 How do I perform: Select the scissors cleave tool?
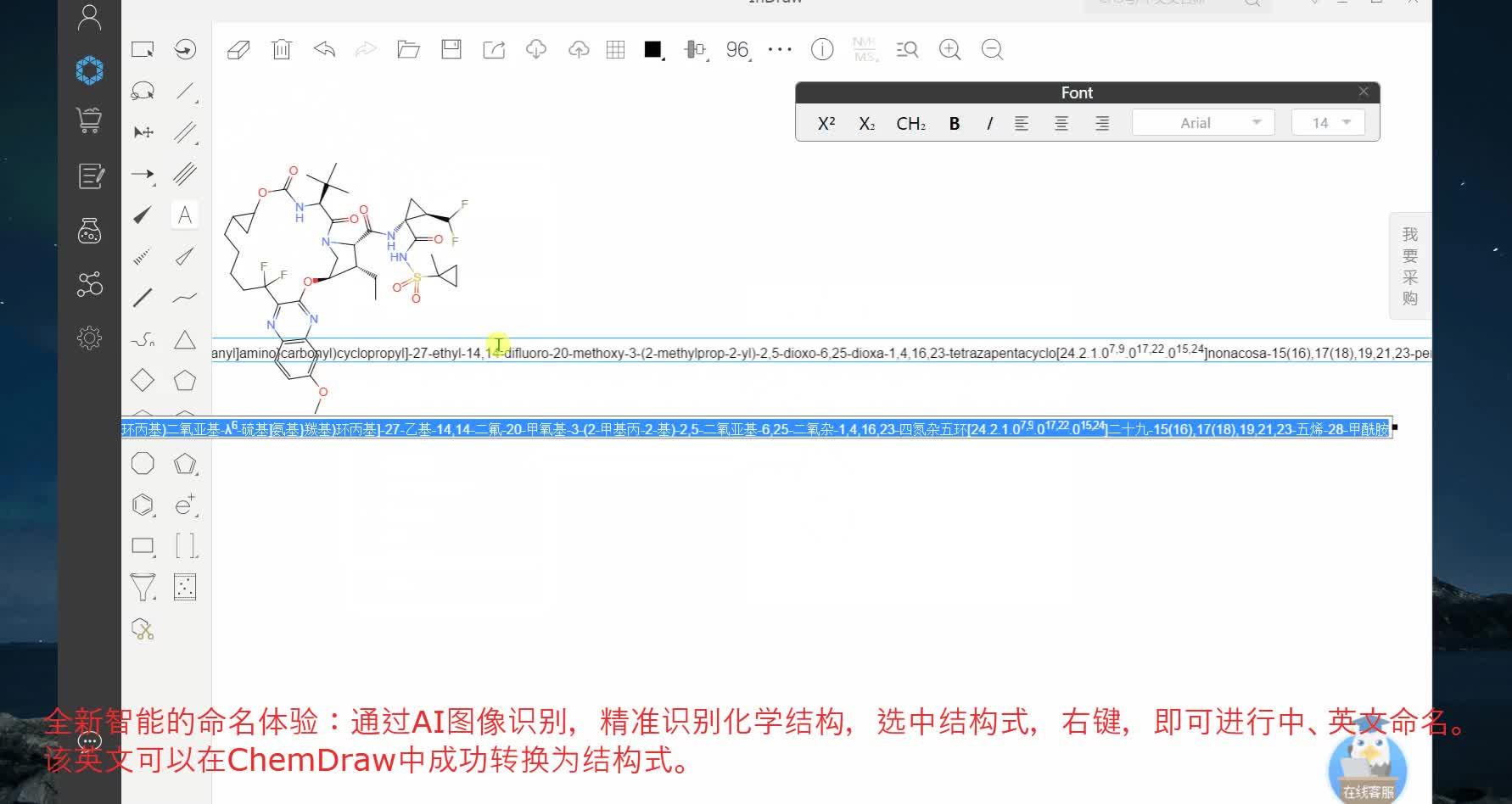(x=143, y=628)
